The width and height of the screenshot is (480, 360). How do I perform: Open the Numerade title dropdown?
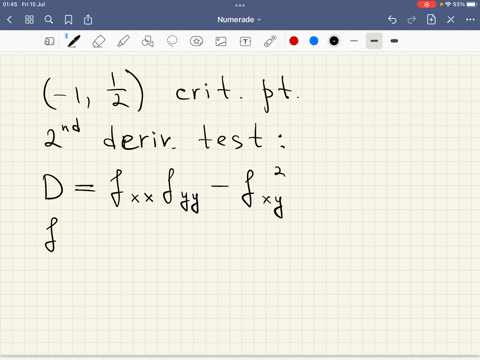239,20
